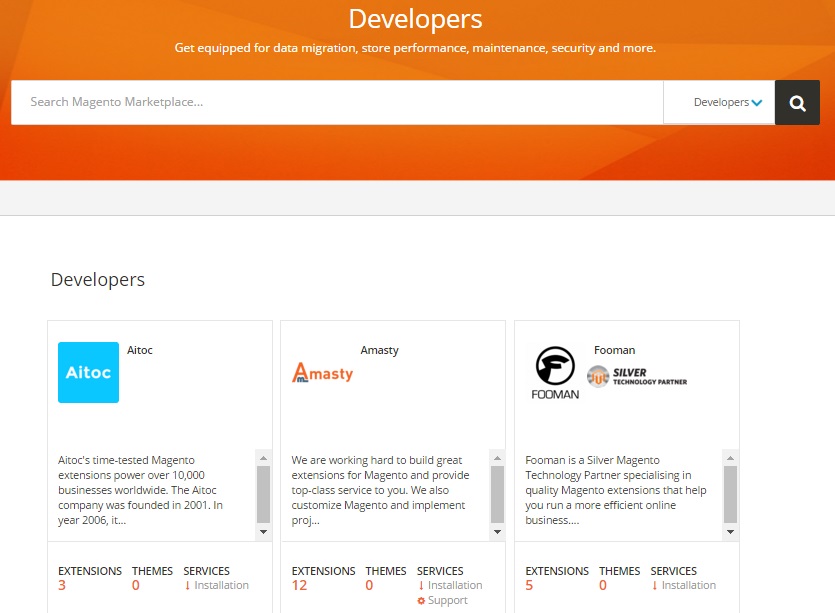Click Aitoc themes count 0
835x613 pixels.
[136, 585]
